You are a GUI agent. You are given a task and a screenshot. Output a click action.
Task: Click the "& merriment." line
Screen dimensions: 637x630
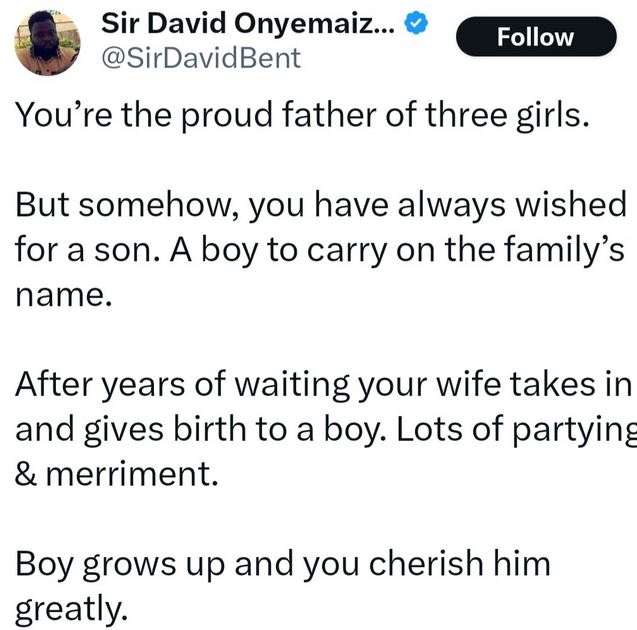[117, 474]
